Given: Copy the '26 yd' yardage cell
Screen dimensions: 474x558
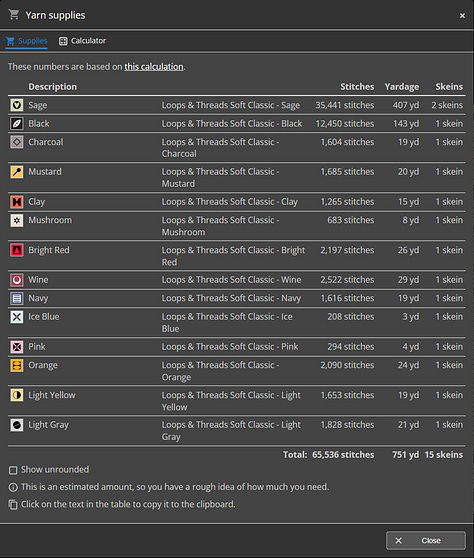Looking at the screenshot, I should point(408,250).
